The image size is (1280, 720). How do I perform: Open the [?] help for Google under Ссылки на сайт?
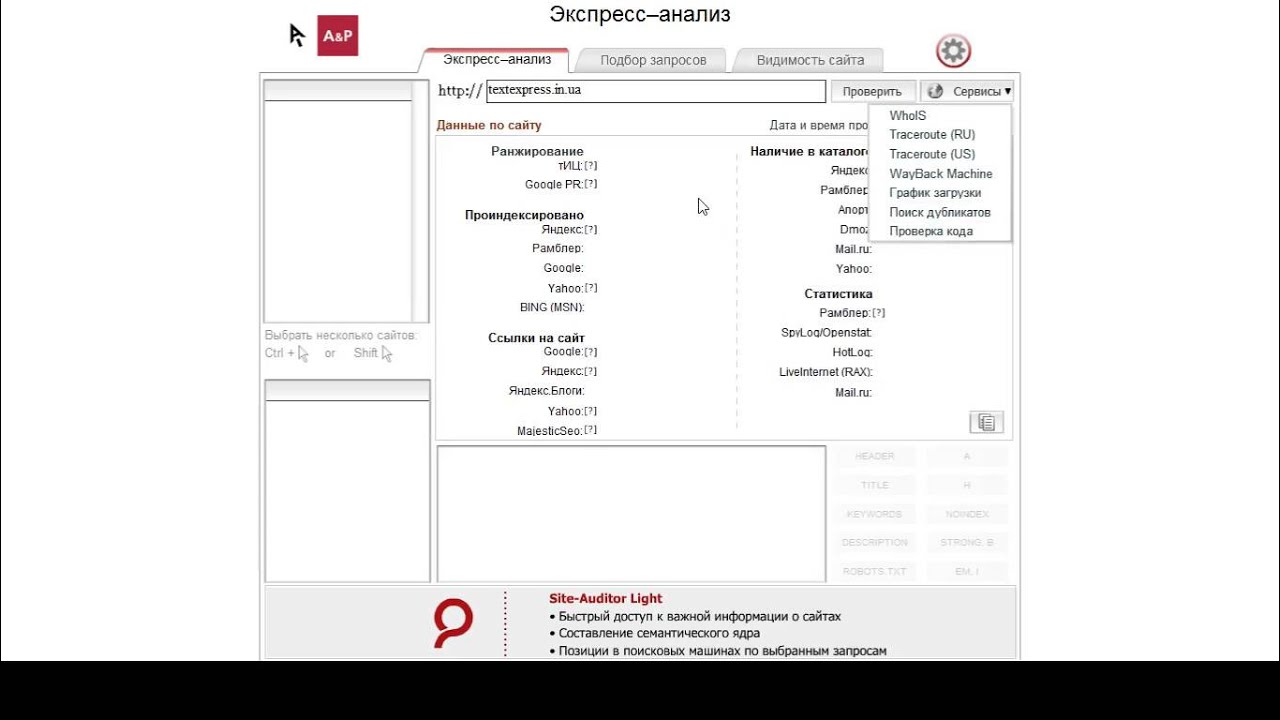point(591,352)
